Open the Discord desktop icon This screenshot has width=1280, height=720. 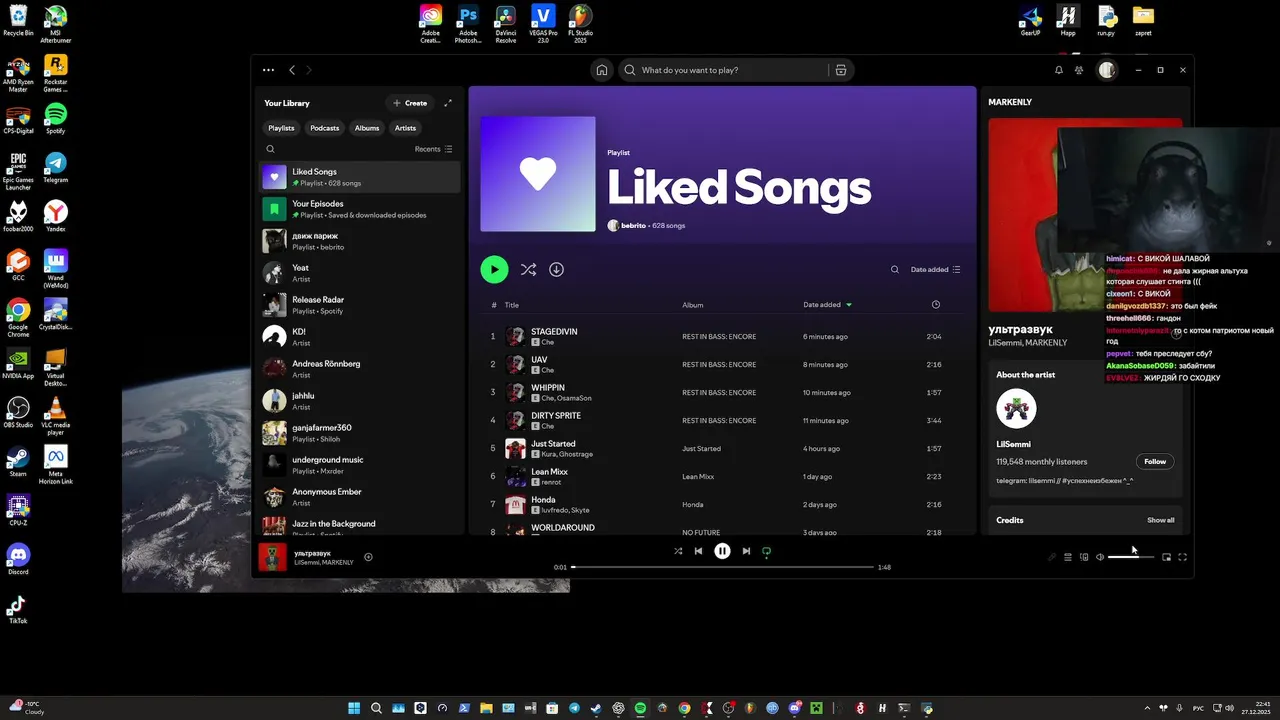click(18, 559)
